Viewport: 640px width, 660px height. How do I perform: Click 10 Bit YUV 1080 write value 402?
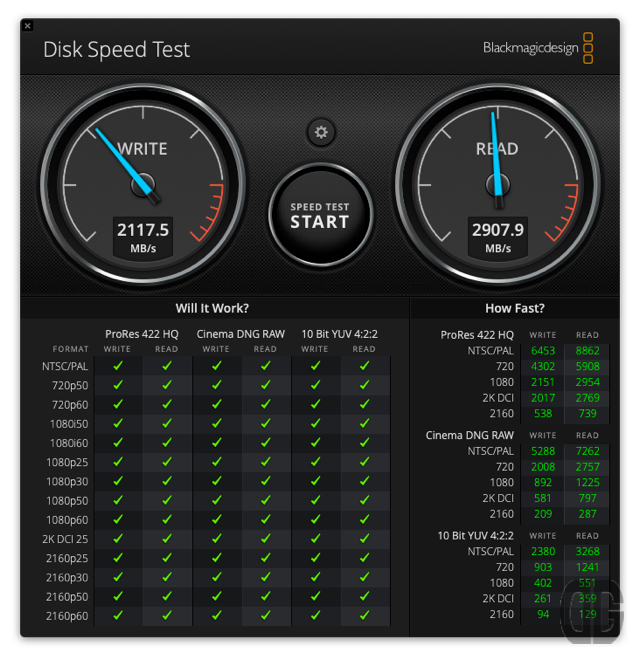543,583
